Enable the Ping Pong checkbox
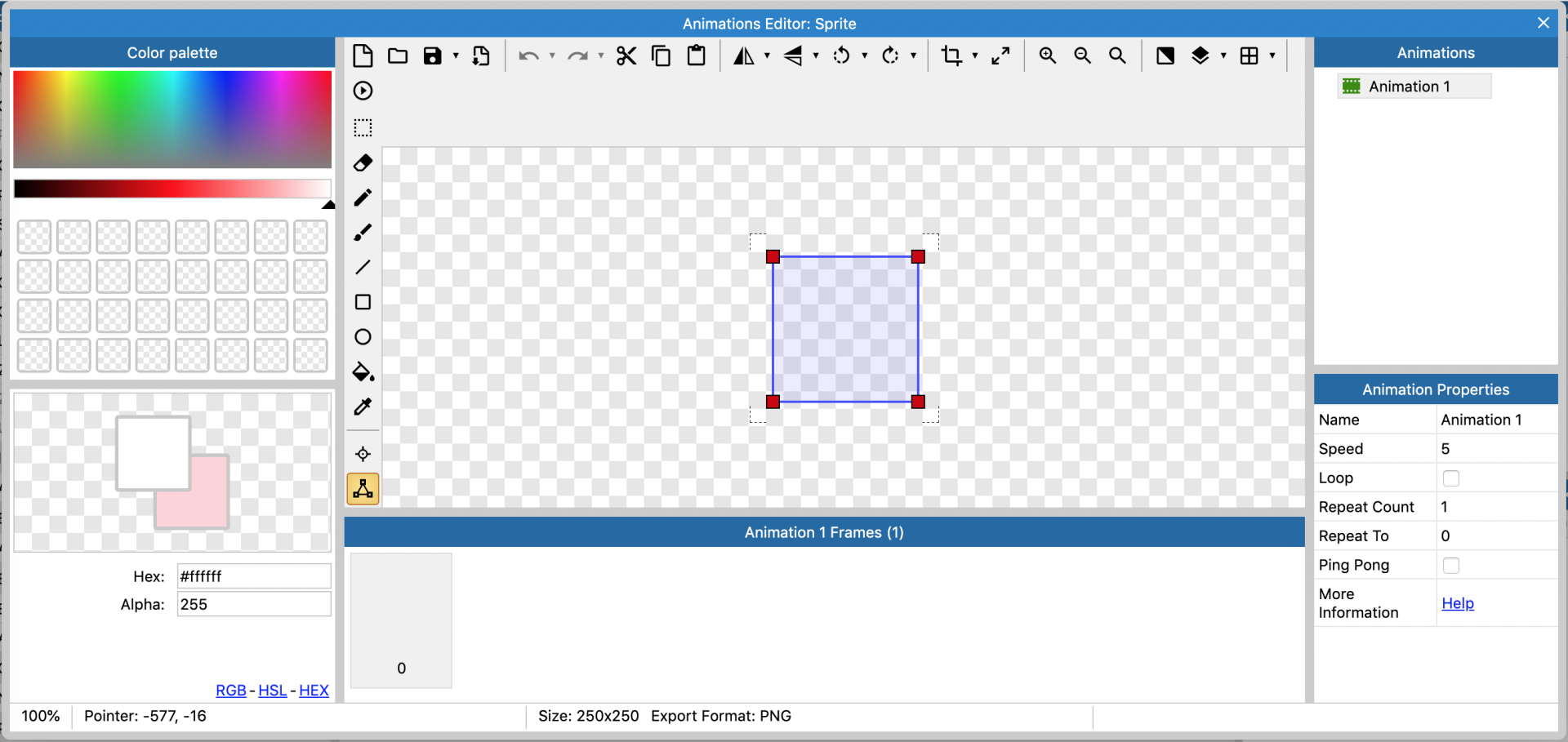The height and width of the screenshot is (742, 1568). pos(1451,565)
